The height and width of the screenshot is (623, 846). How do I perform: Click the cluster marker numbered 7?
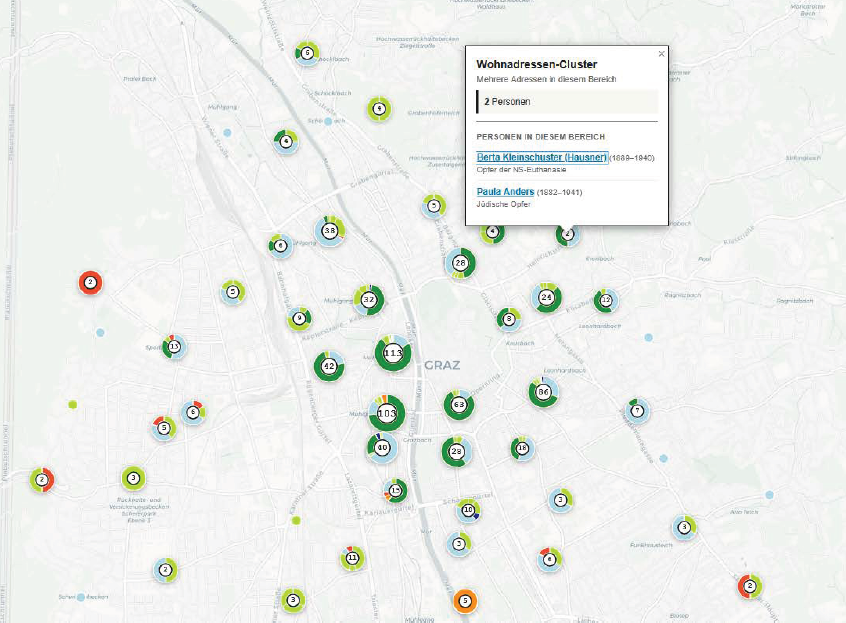tap(637, 410)
